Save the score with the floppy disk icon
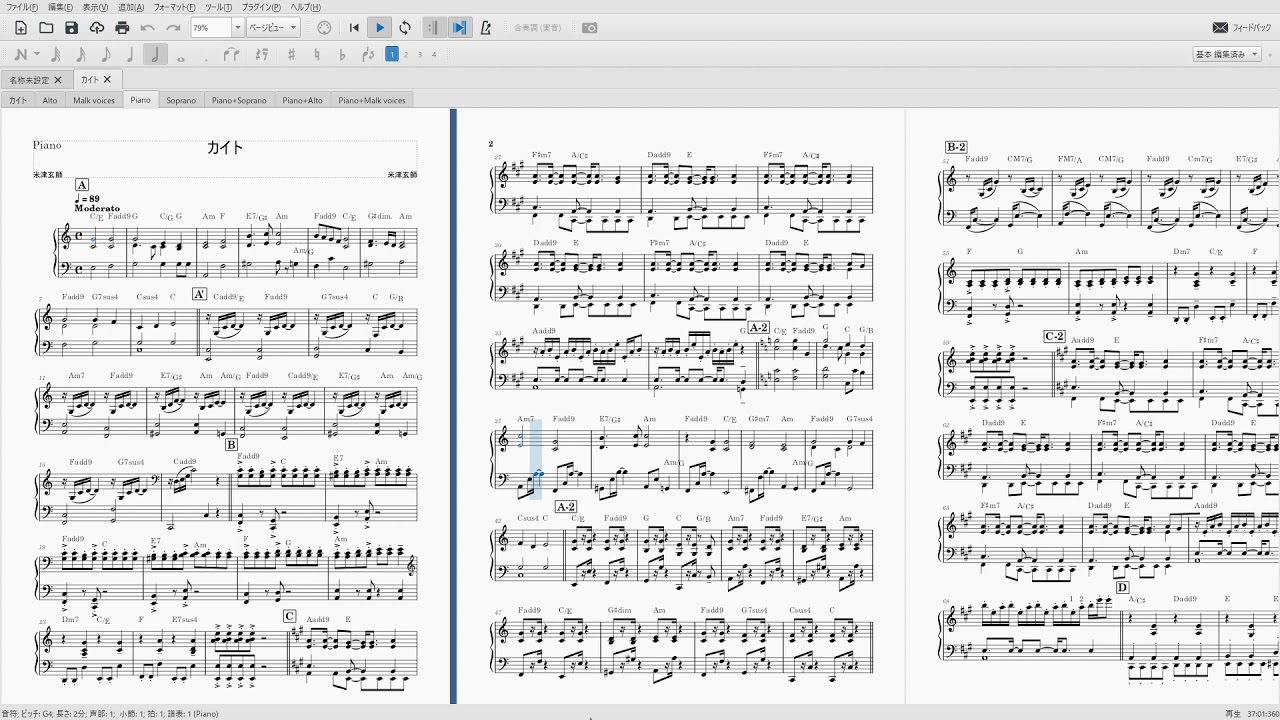1280x720 pixels. 71,28
